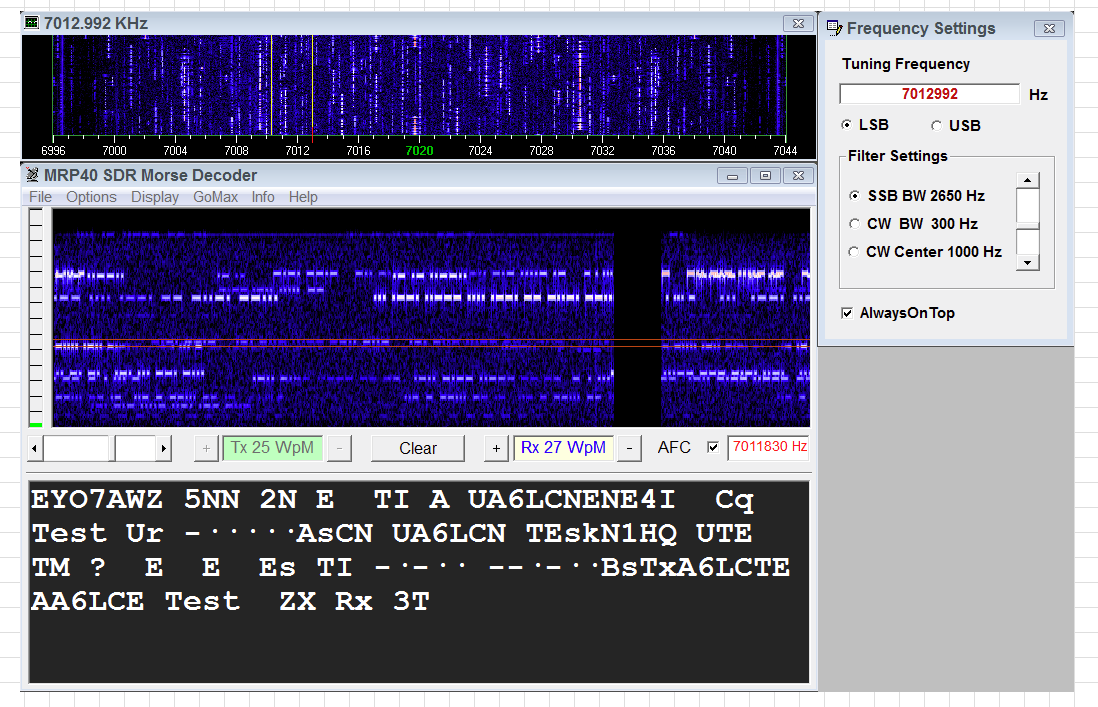Viewport: 1098px width, 707px height.
Task: Click the Tx plus button
Action: click(x=206, y=448)
